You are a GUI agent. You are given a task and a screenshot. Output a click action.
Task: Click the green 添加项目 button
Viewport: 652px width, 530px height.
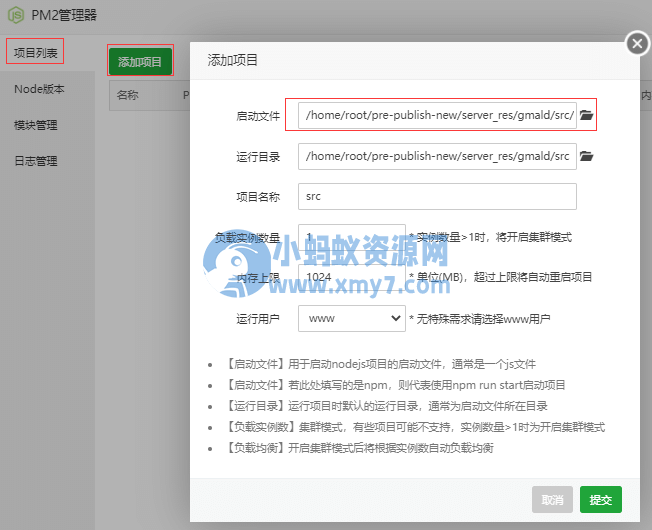(x=140, y=62)
